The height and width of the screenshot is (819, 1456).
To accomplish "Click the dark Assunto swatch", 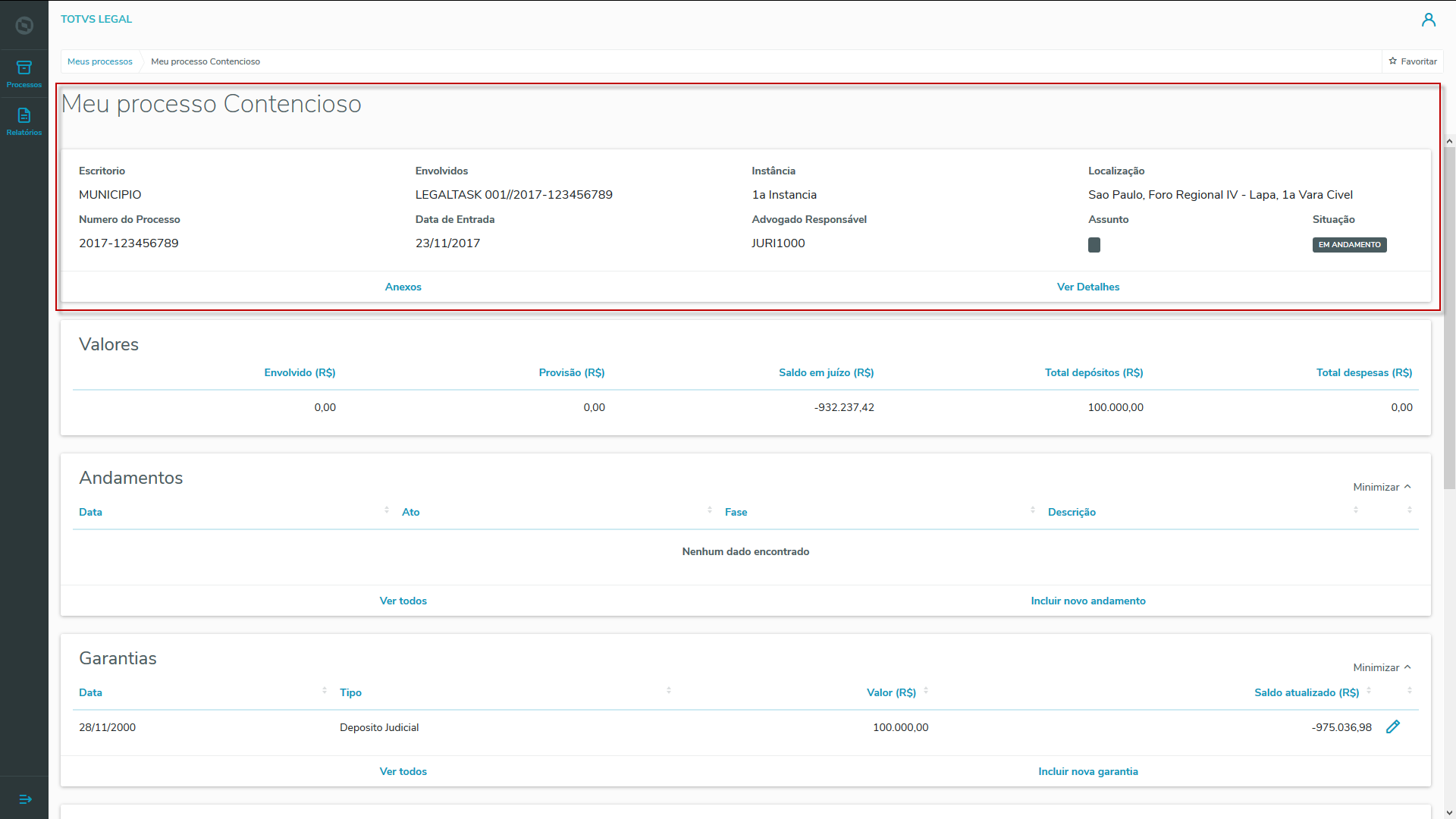I will pyautogui.click(x=1094, y=245).
